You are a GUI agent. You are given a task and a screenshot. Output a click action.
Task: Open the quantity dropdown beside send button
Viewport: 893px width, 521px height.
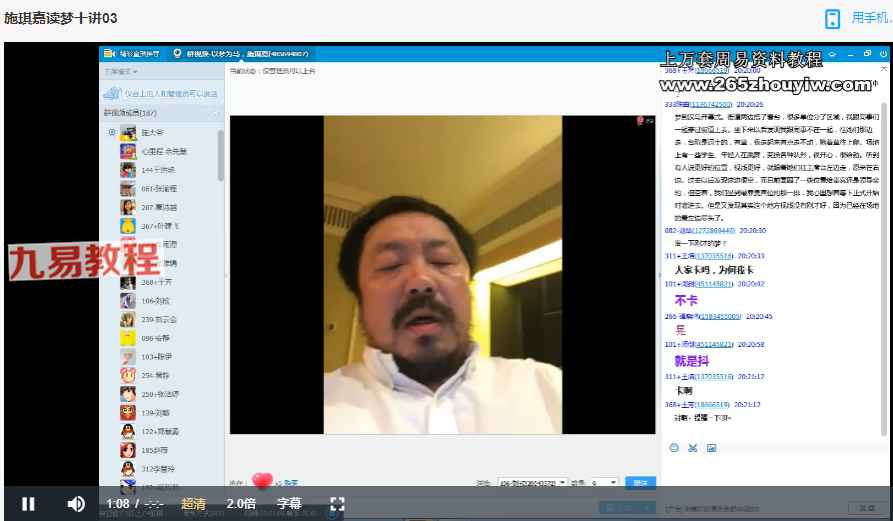tap(603, 483)
